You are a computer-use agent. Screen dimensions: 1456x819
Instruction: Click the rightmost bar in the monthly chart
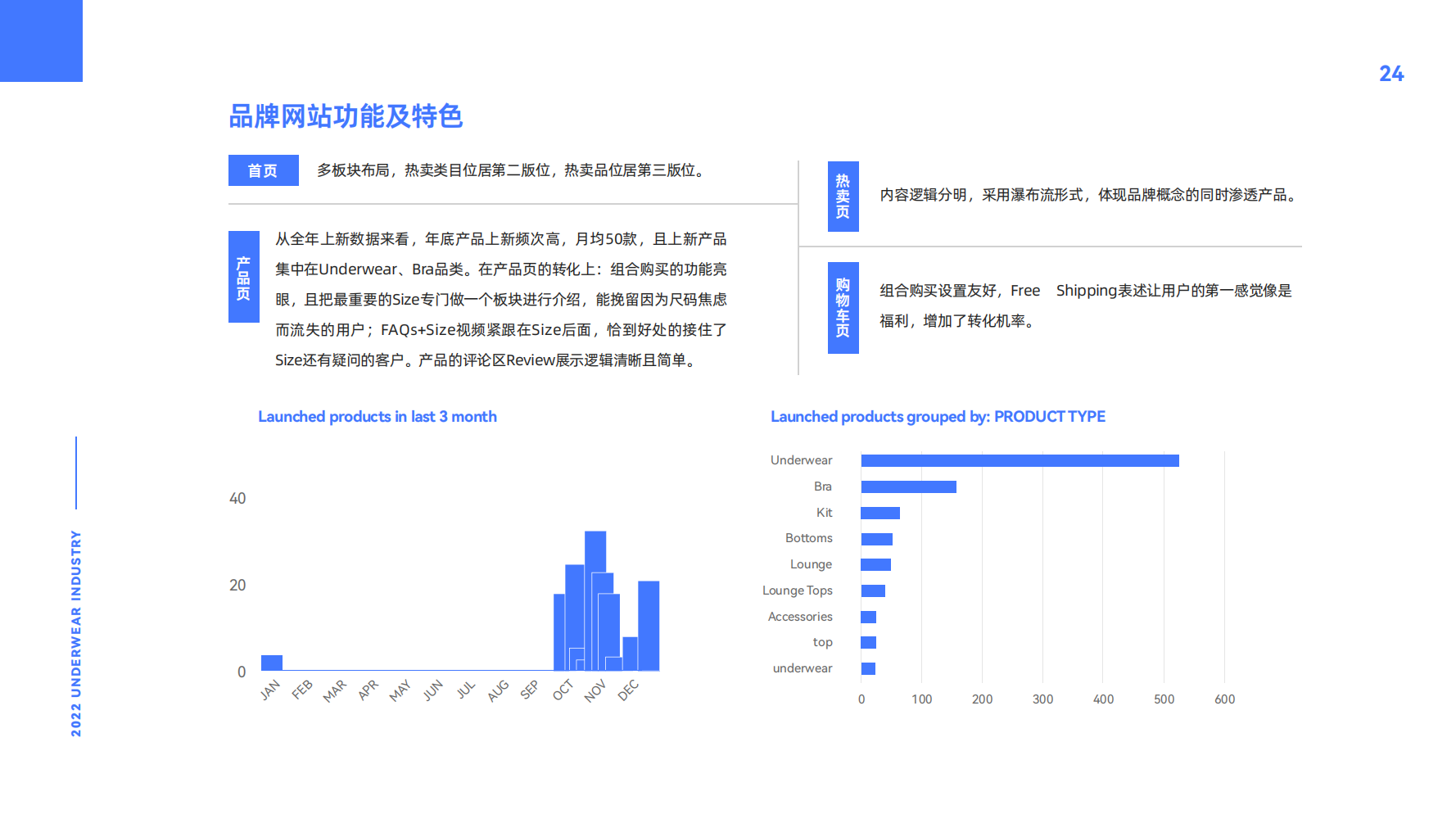click(x=649, y=626)
